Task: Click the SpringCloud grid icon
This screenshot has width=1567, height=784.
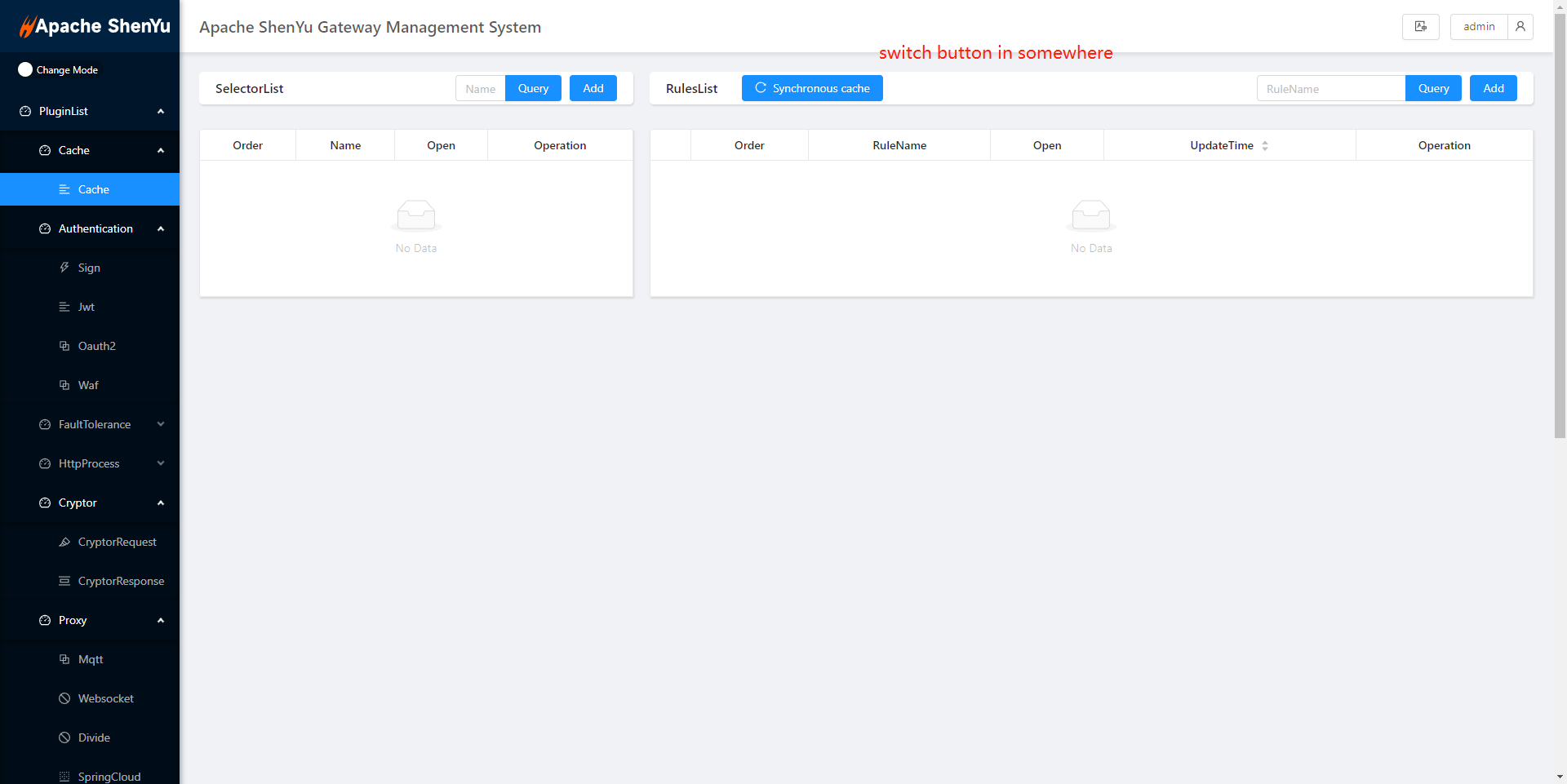Action: coord(64,777)
